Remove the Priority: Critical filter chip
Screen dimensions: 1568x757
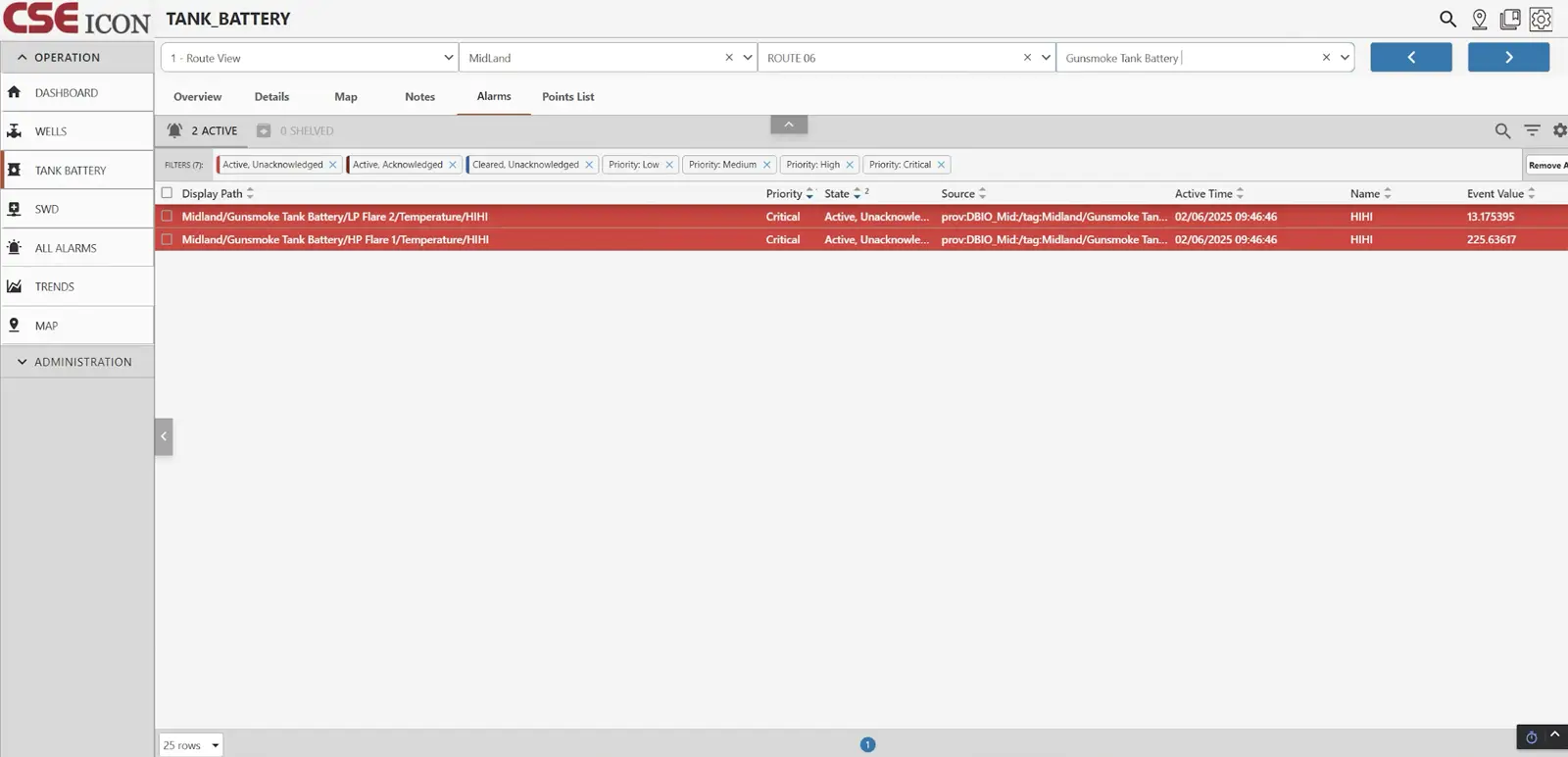pyautogui.click(x=941, y=165)
